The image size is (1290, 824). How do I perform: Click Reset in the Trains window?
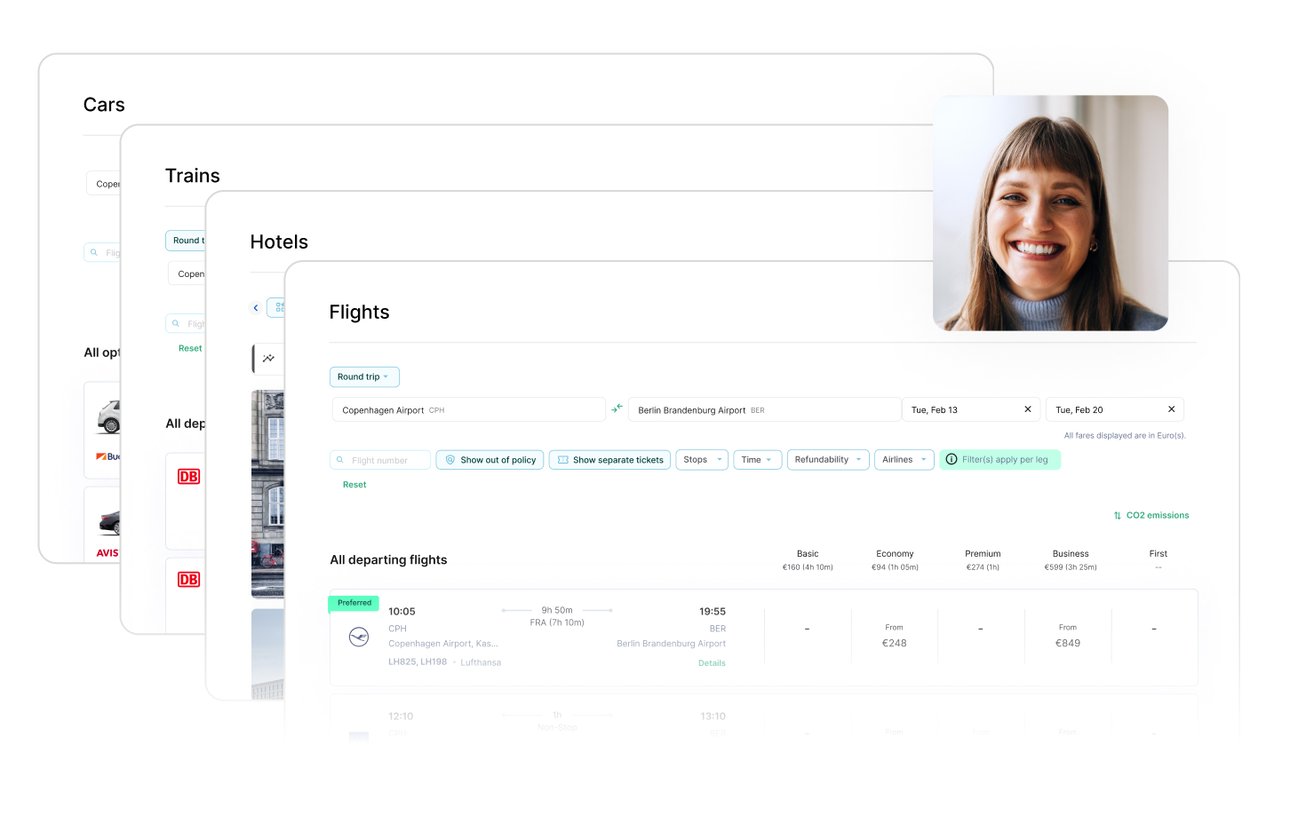point(190,348)
